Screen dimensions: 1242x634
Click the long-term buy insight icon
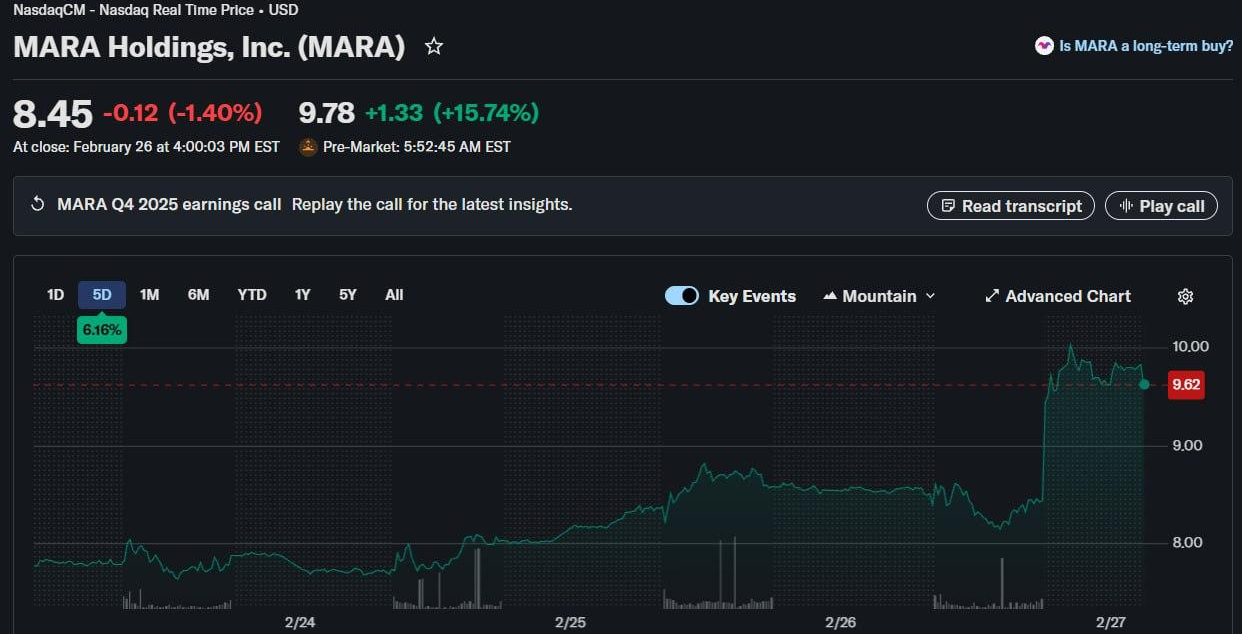[x=1044, y=46]
